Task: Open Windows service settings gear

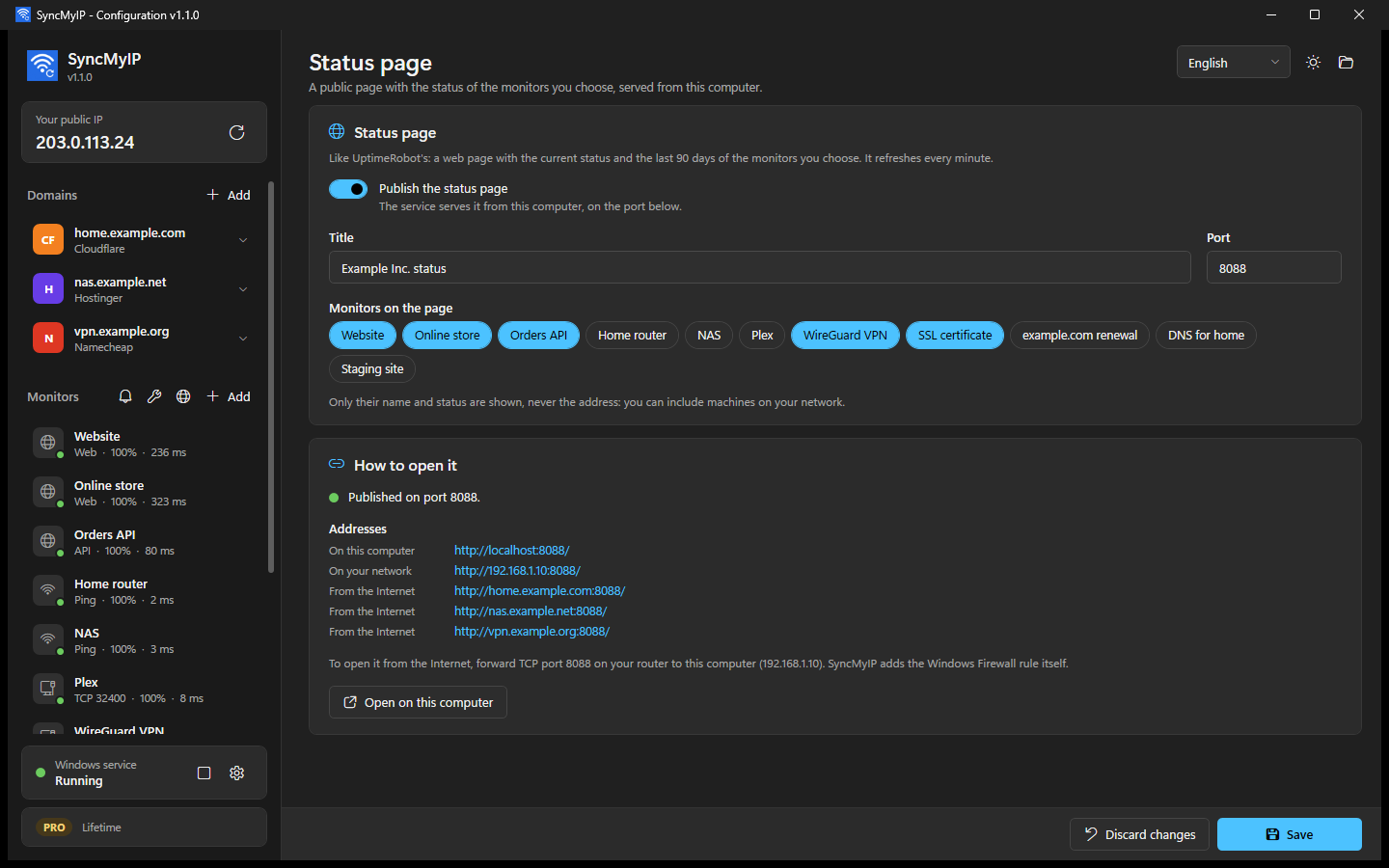Action: coord(236,773)
